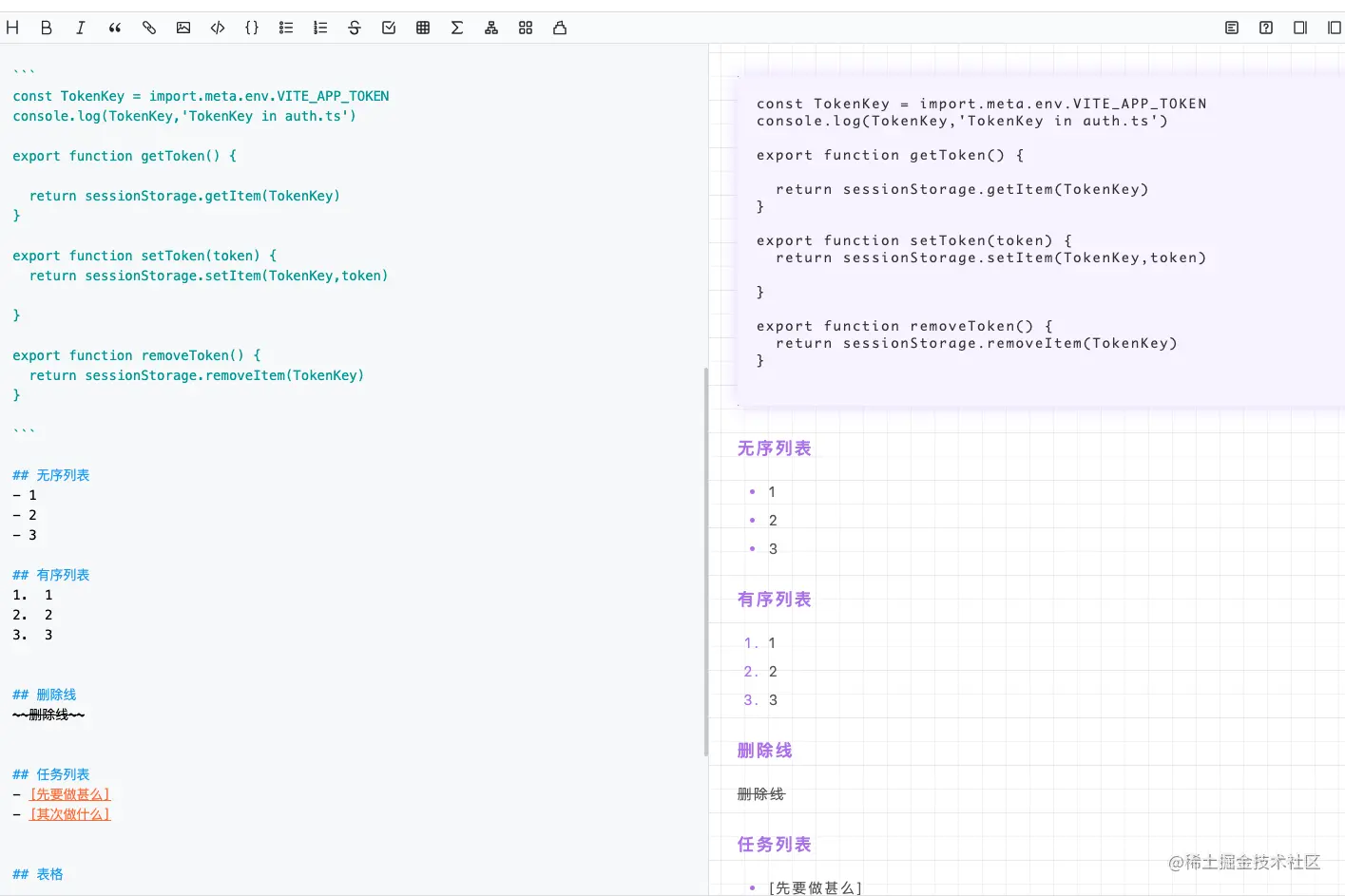Apply bold formatting
Viewport: 1345px width, 896px height.
(47, 28)
